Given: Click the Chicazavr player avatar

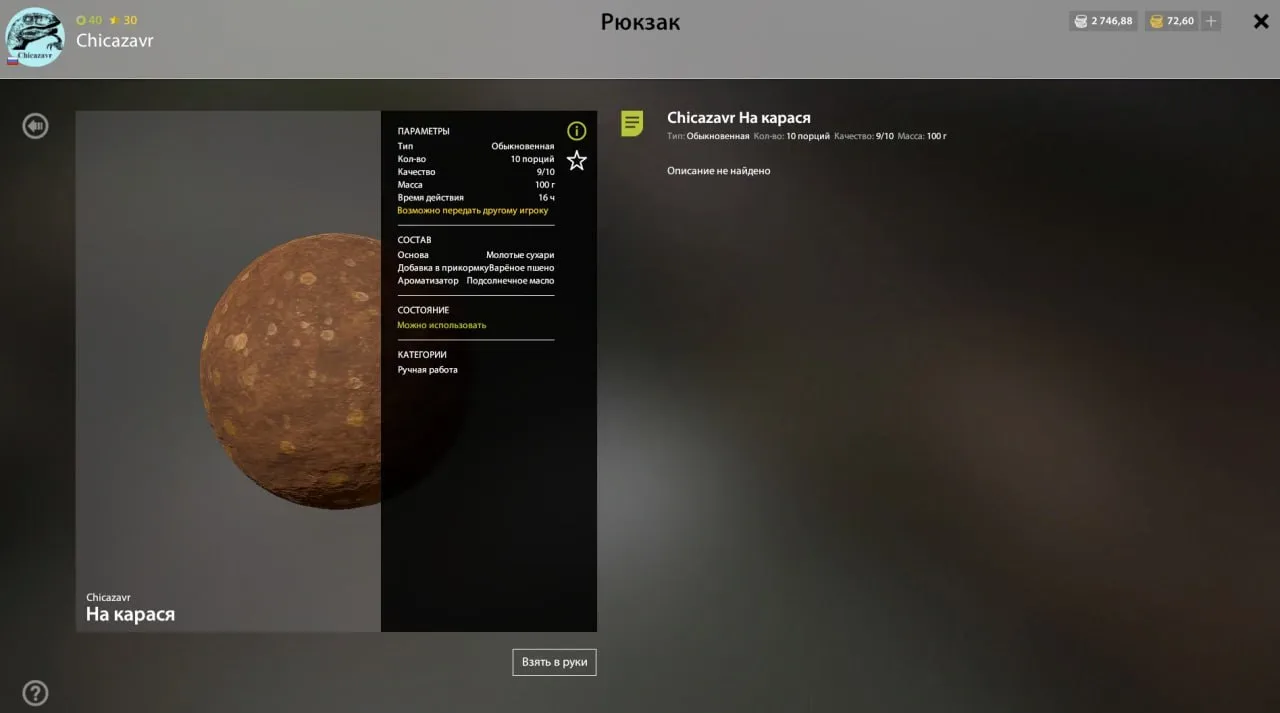Looking at the screenshot, I should [x=35, y=37].
